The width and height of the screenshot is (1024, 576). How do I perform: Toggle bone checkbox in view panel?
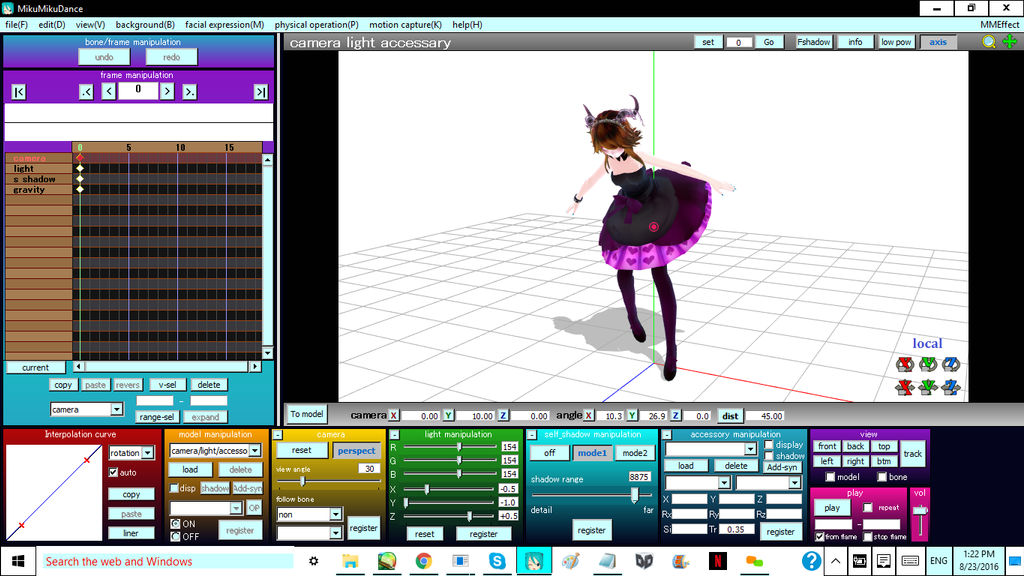click(x=882, y=477)
